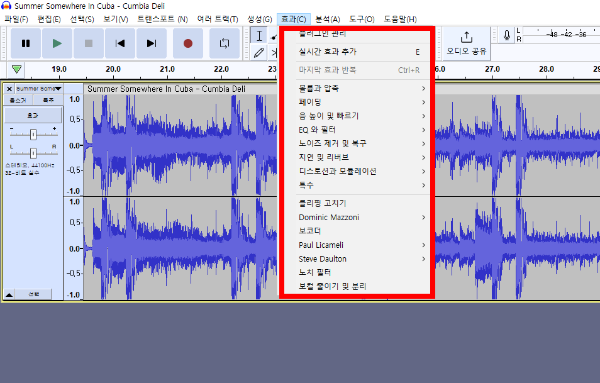This screenshot has width=600, height=383.
Task: Click the microphone record meter icon
Action: click(x=507, y=36)
